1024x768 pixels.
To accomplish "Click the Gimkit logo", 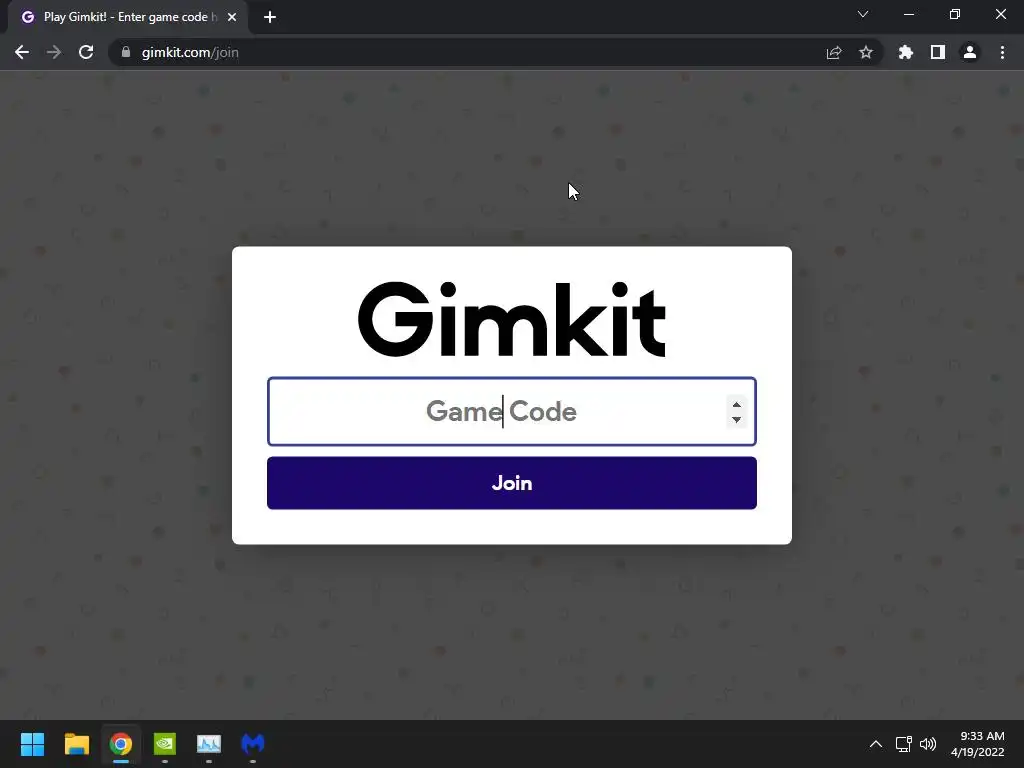I will (511, 319).
